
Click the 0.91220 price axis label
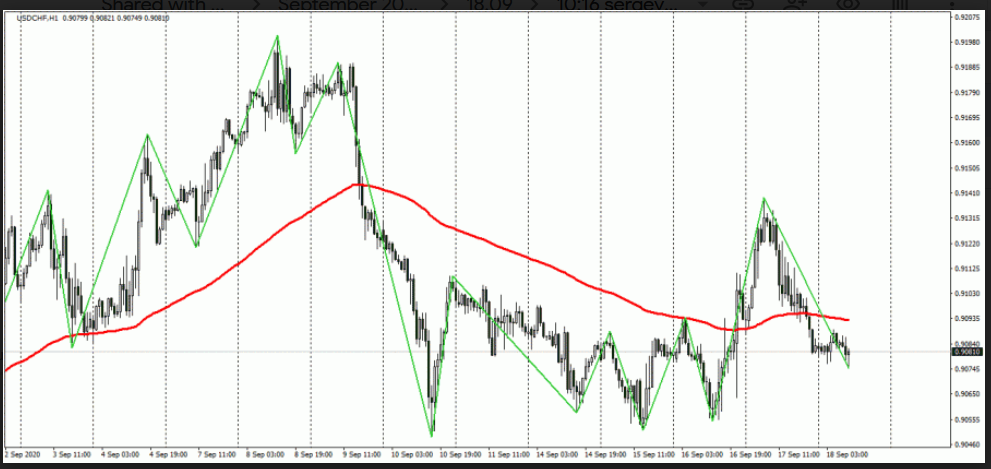tap(968, 243)
